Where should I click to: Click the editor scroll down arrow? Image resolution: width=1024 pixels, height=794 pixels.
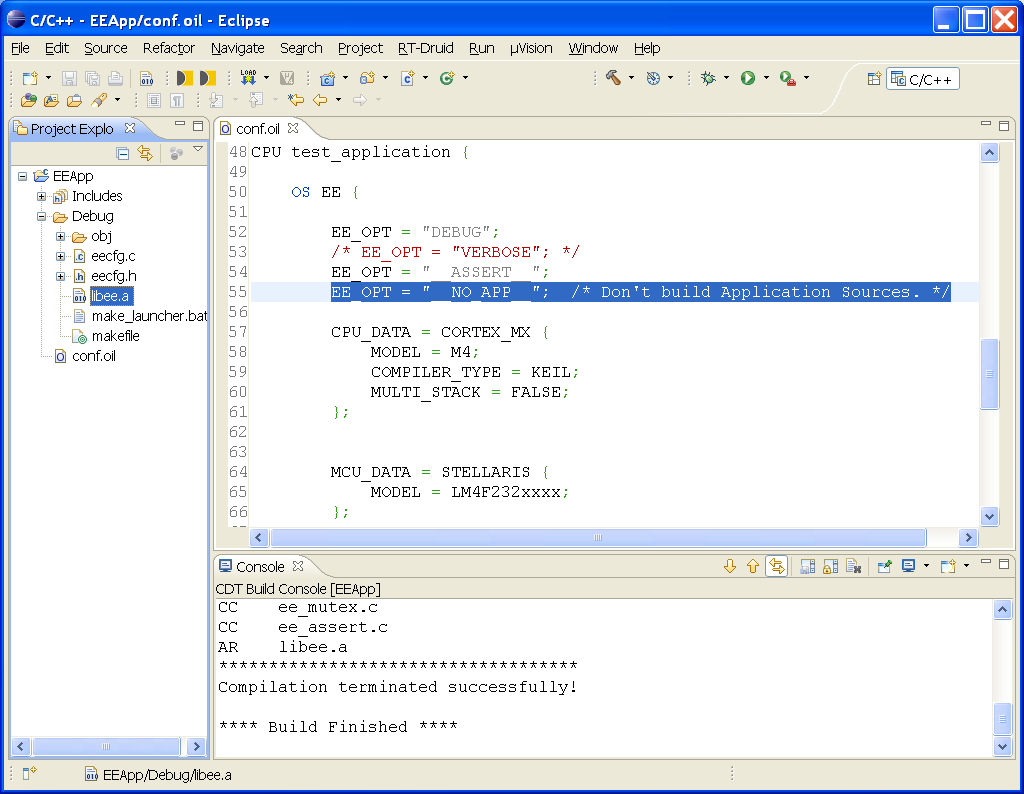point(989,516)
